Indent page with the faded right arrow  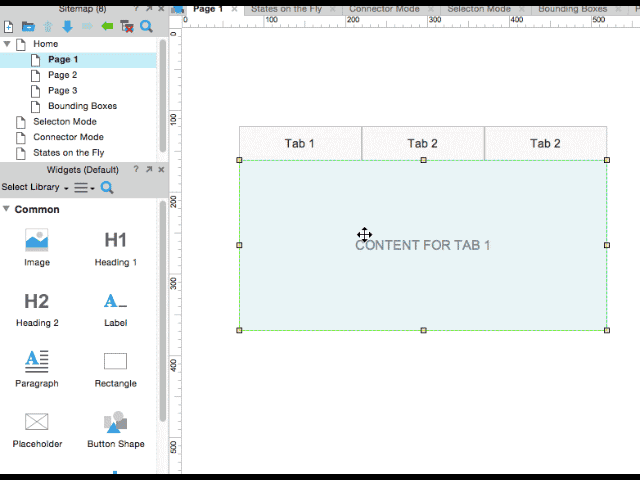click(x=87, y=27)
